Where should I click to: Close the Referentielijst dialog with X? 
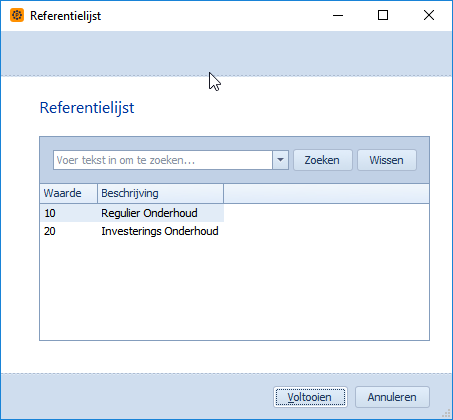click(x=429, y=15)
